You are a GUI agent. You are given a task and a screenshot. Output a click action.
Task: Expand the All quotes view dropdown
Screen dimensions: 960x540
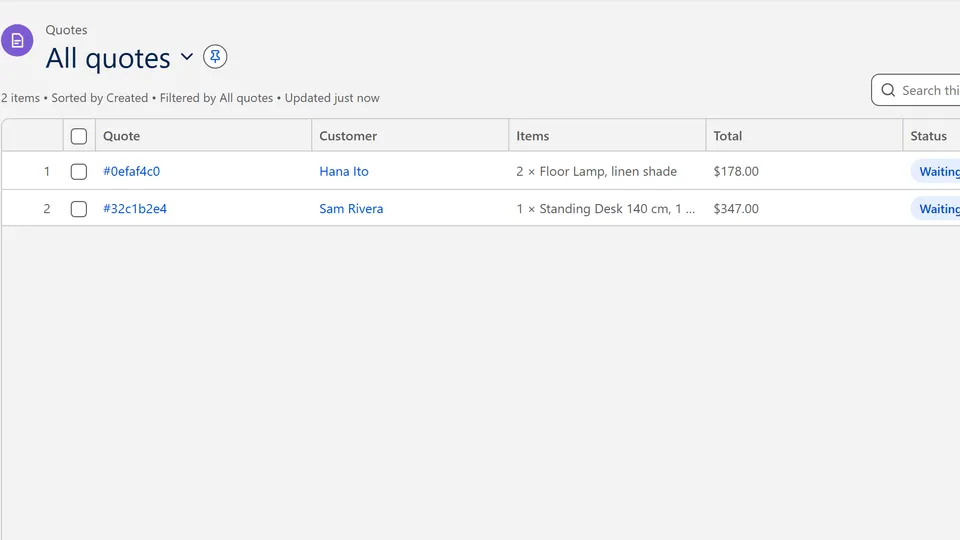[187, 57]
